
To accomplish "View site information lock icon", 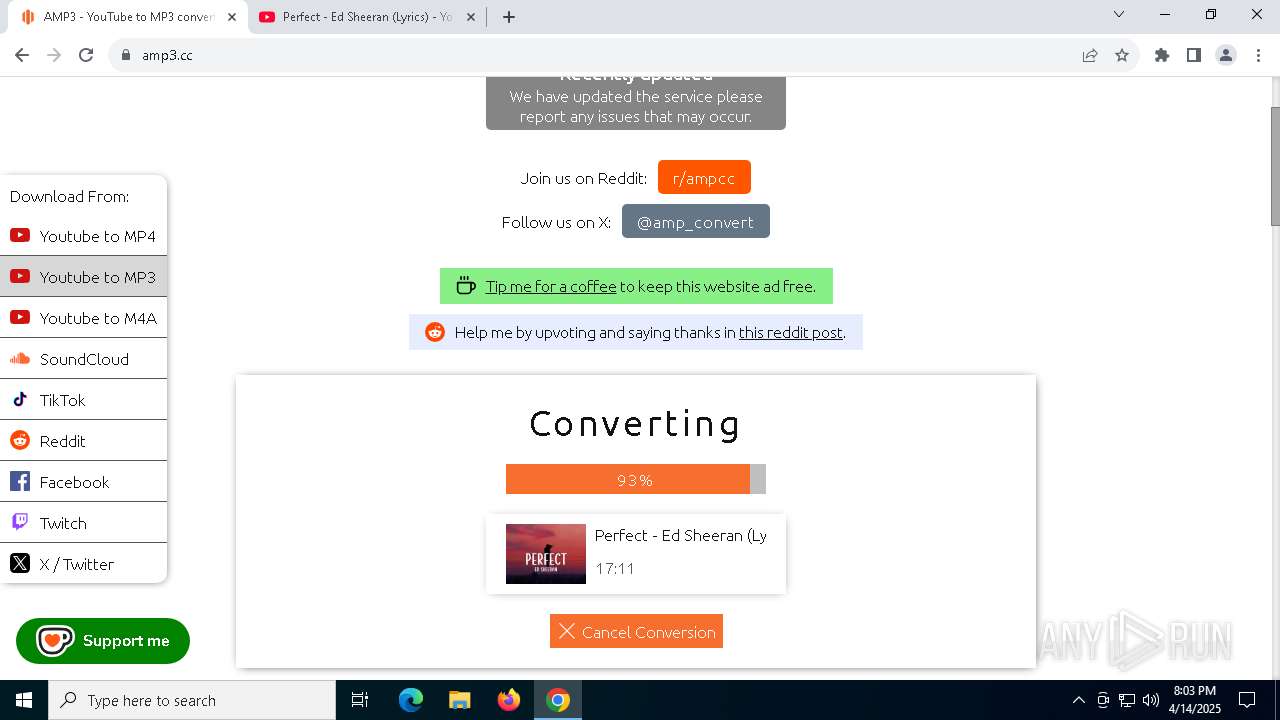I will point(126,55).
